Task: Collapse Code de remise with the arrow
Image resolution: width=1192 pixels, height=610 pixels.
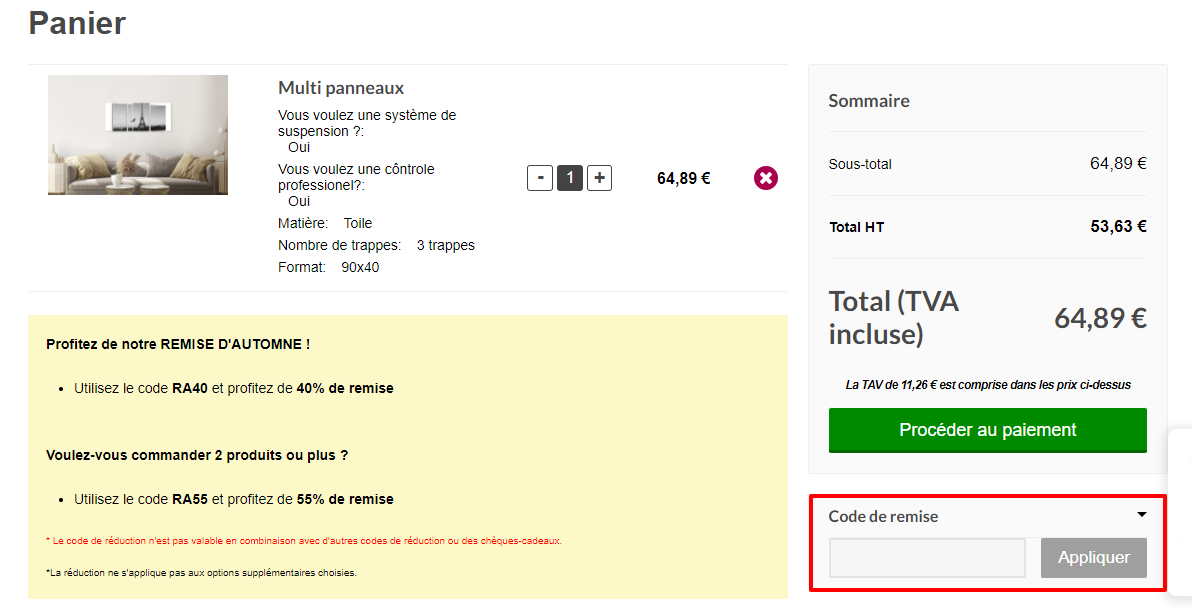Action: (1141, 515)
